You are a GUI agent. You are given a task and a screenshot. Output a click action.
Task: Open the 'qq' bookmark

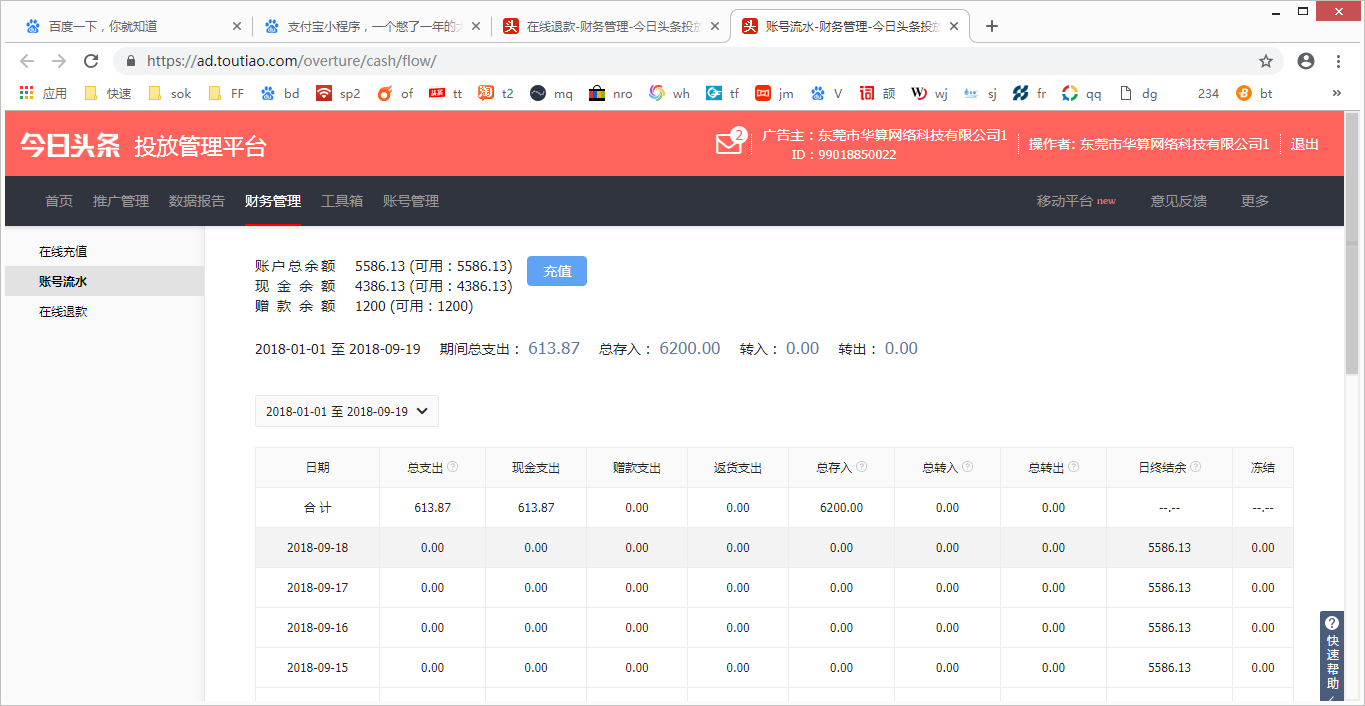pos(1082,93)
